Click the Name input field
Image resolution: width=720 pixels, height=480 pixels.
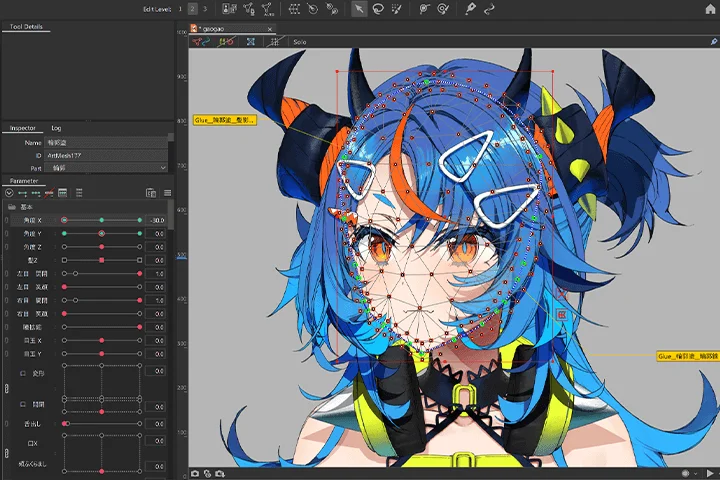[x=106, y=143]
